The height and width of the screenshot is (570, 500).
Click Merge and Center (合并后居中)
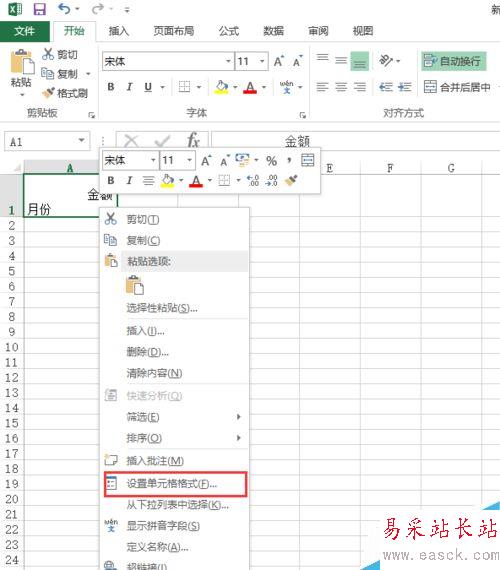457,87
